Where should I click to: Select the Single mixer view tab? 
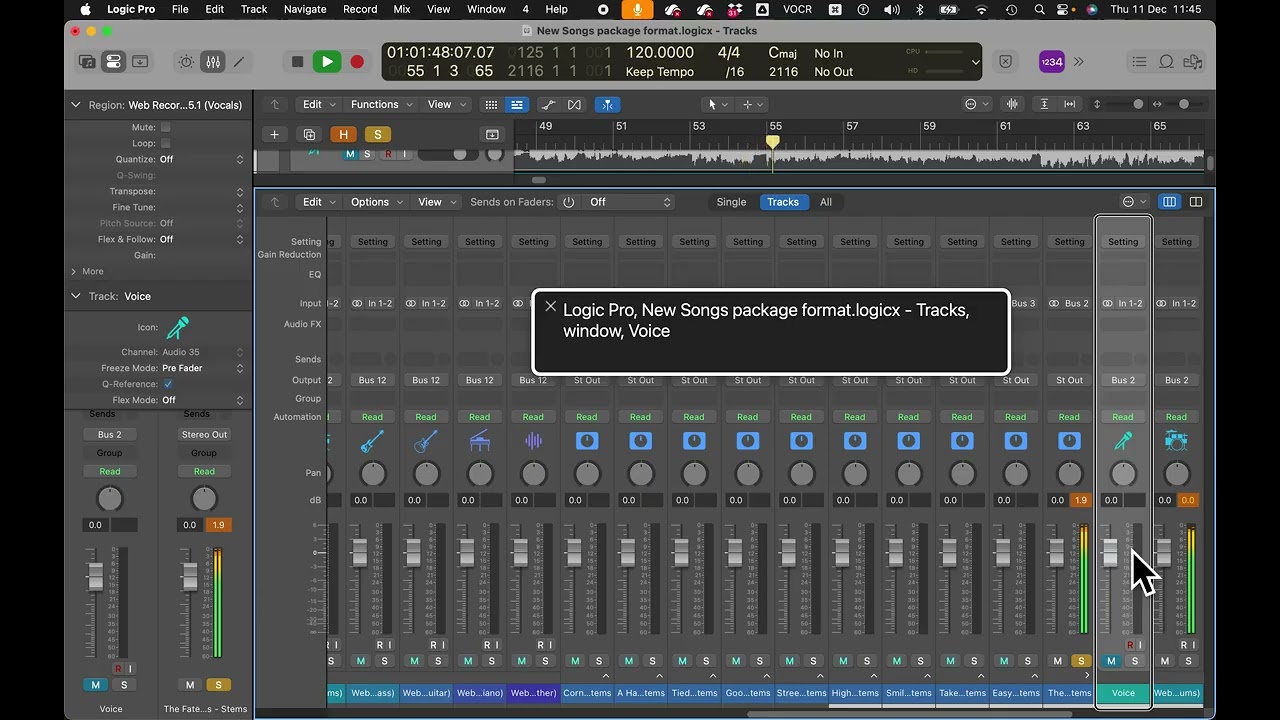tap(731, 202)
